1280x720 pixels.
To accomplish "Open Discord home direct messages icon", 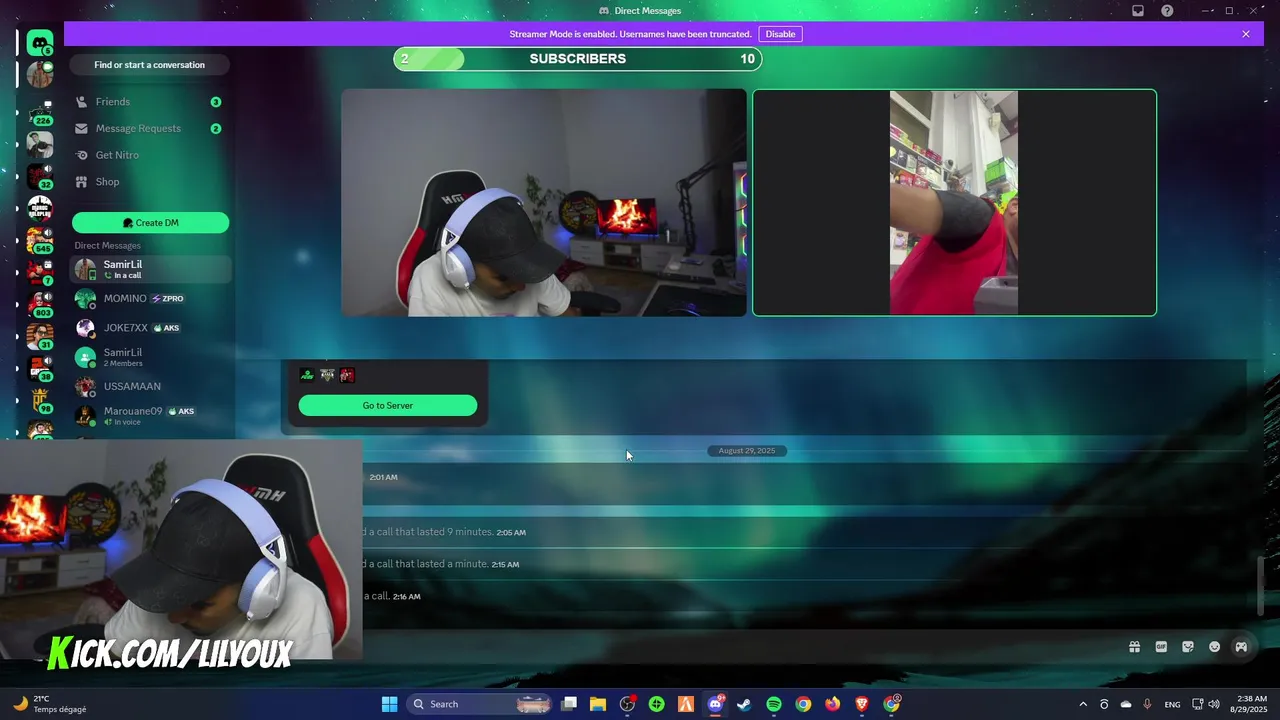I will point(40,42).
